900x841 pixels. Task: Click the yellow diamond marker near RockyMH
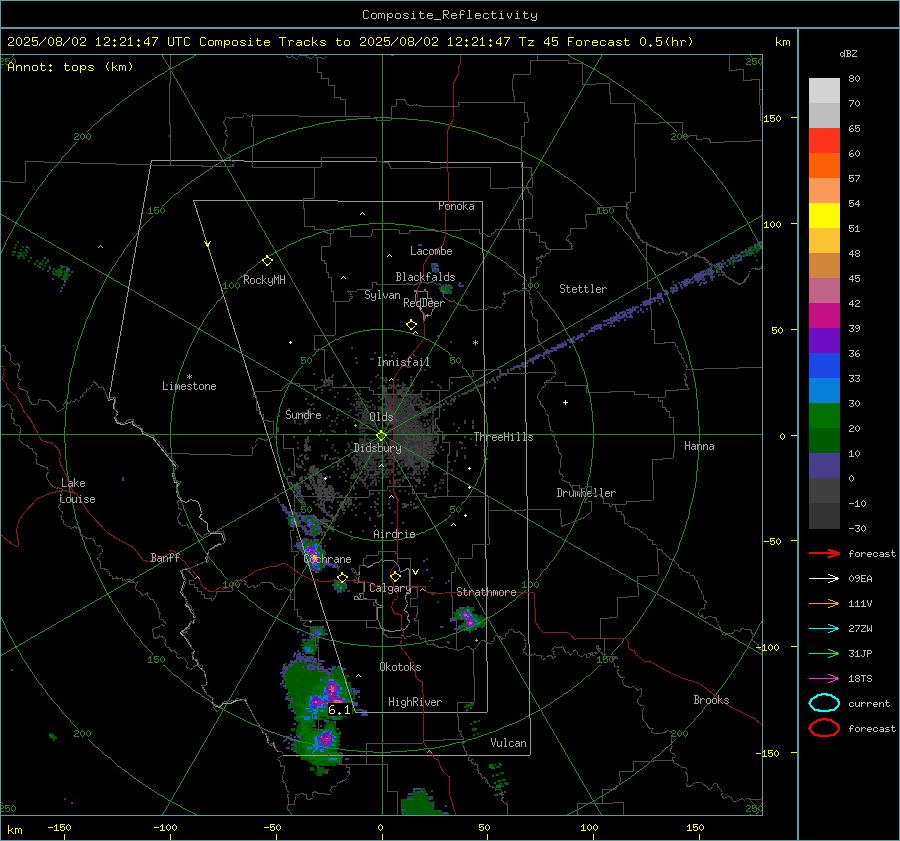tap(267, 261)
